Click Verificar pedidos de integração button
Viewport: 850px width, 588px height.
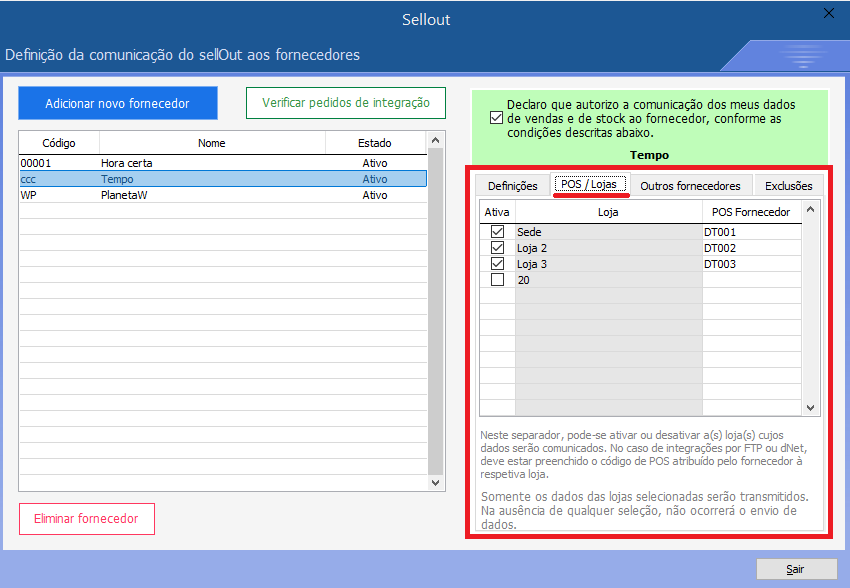point(346,103)
